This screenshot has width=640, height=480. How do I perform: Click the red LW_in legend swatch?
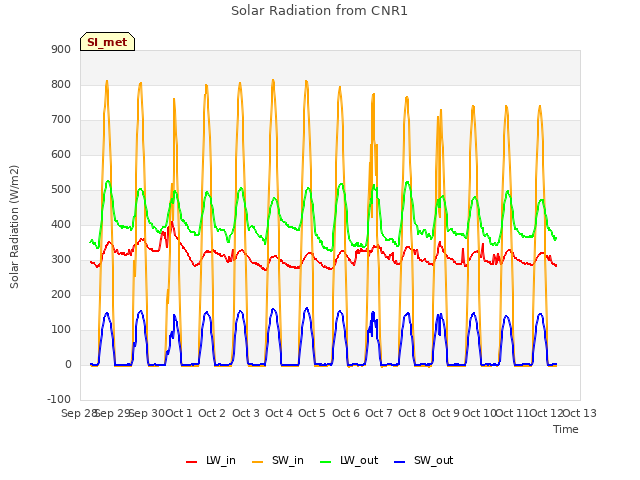pos(191,462)
